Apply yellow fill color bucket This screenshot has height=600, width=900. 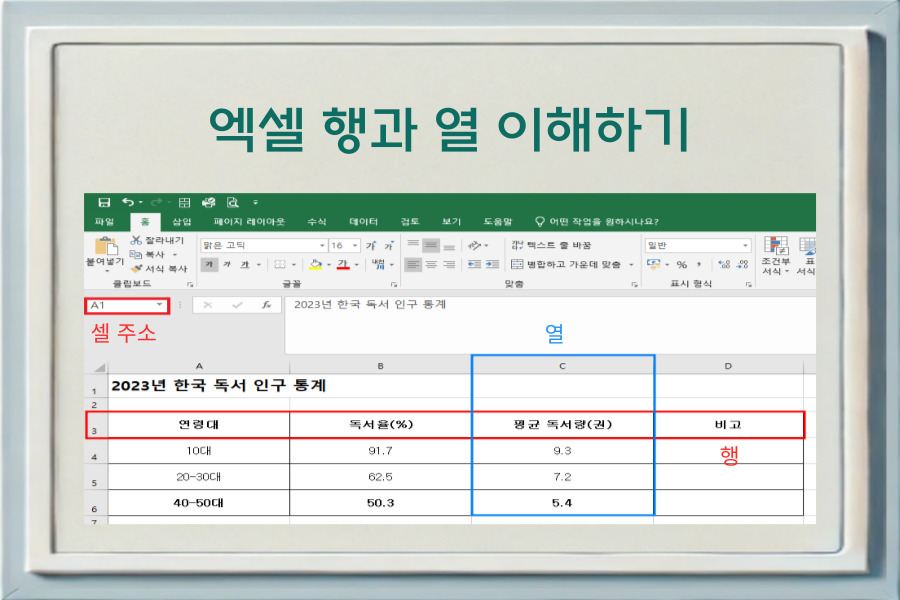click(x=315, y=265)
